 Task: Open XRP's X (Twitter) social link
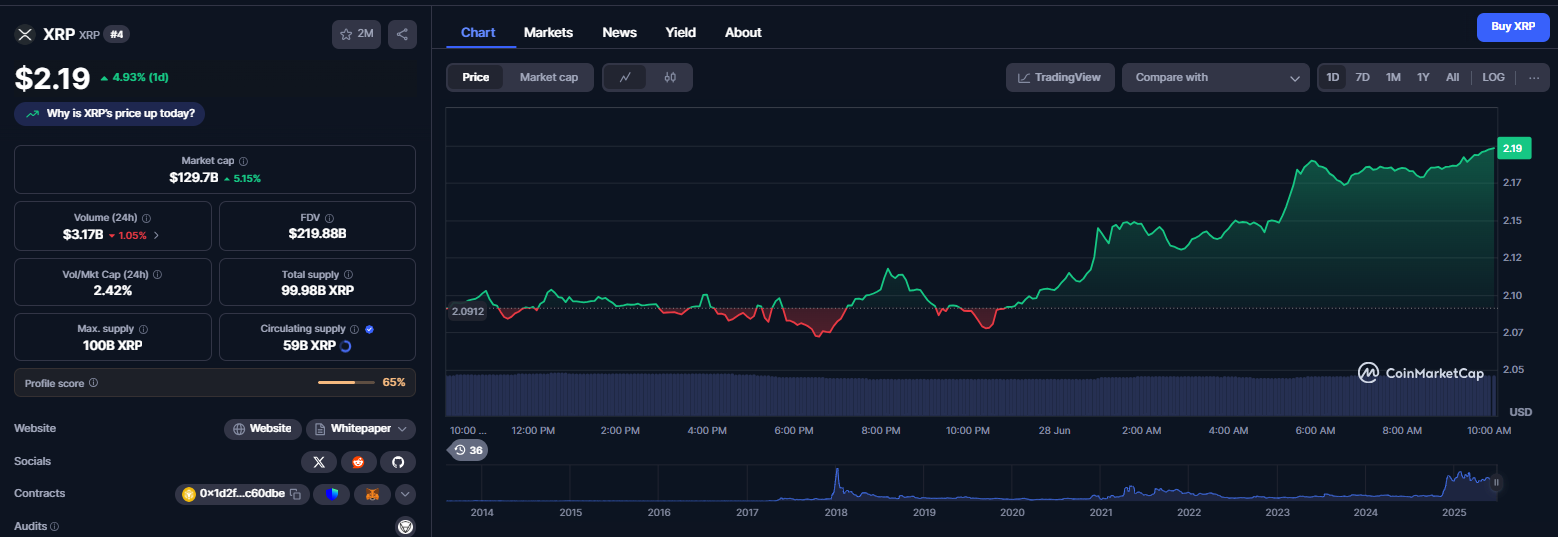[x=318, y=462]
